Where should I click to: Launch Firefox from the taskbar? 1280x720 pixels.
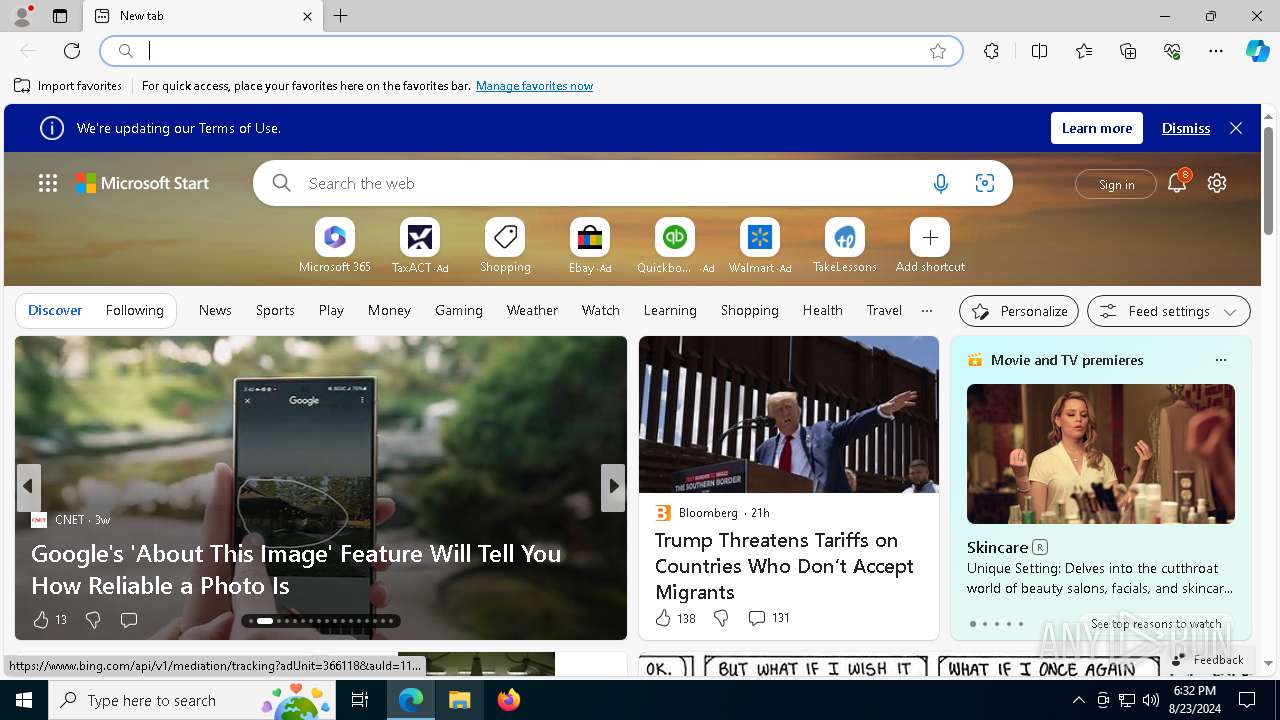tap(509, 700)
